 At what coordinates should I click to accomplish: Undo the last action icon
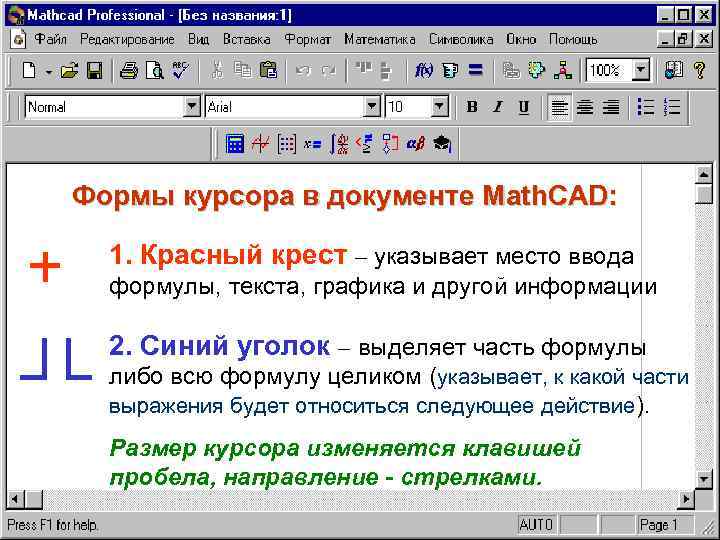tap(304, 71)
